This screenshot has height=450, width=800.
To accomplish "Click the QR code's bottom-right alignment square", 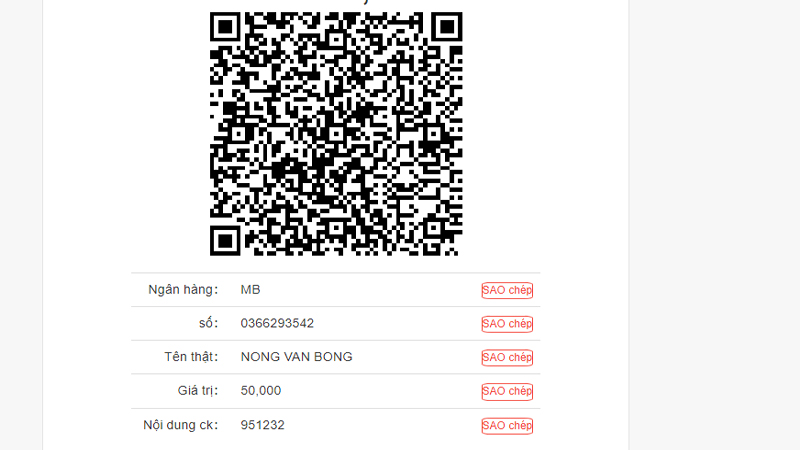I will tap(433, 227).
